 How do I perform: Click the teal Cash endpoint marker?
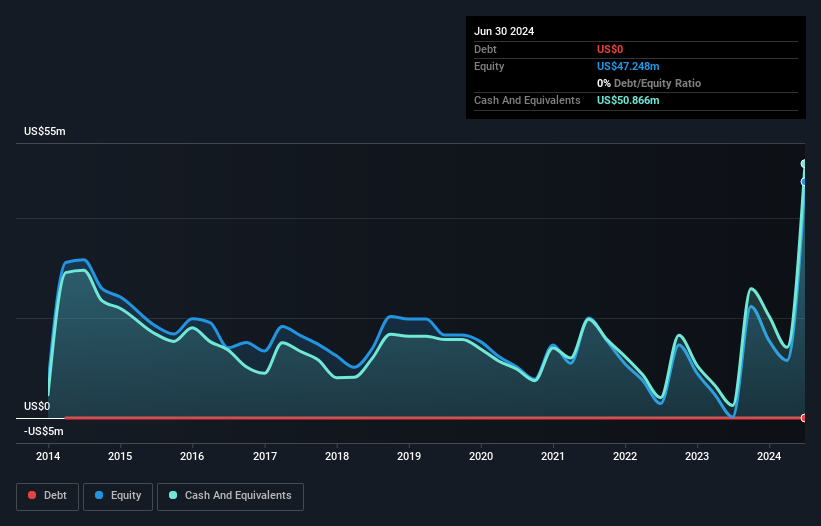pyautogui.click(x=804, y=164)
